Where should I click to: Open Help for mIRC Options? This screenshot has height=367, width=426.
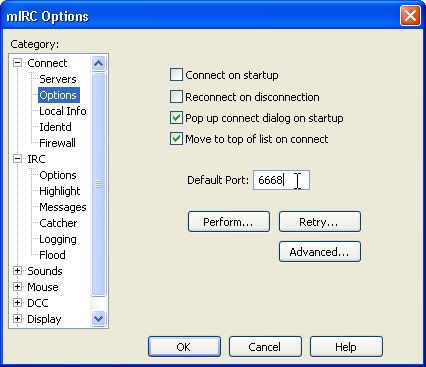[346, 347]
